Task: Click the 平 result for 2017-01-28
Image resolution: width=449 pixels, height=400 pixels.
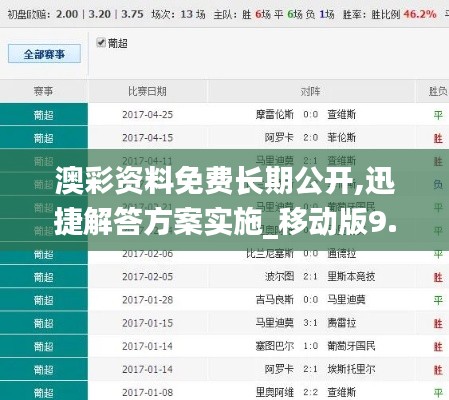Action: (x=438, y=301)
